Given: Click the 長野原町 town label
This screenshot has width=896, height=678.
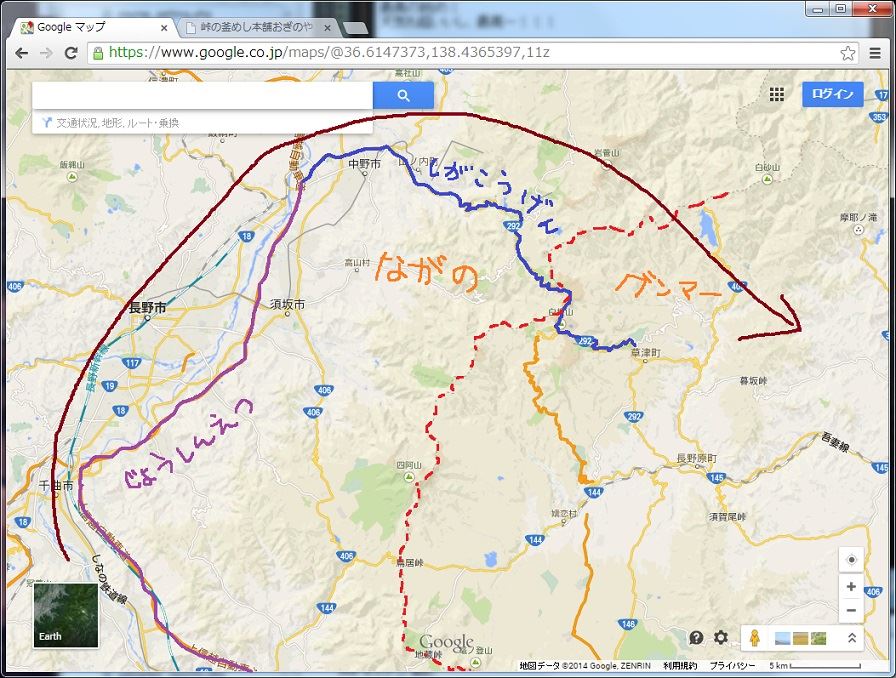Looking at the screenshot, I should click(x=697, y=458).
